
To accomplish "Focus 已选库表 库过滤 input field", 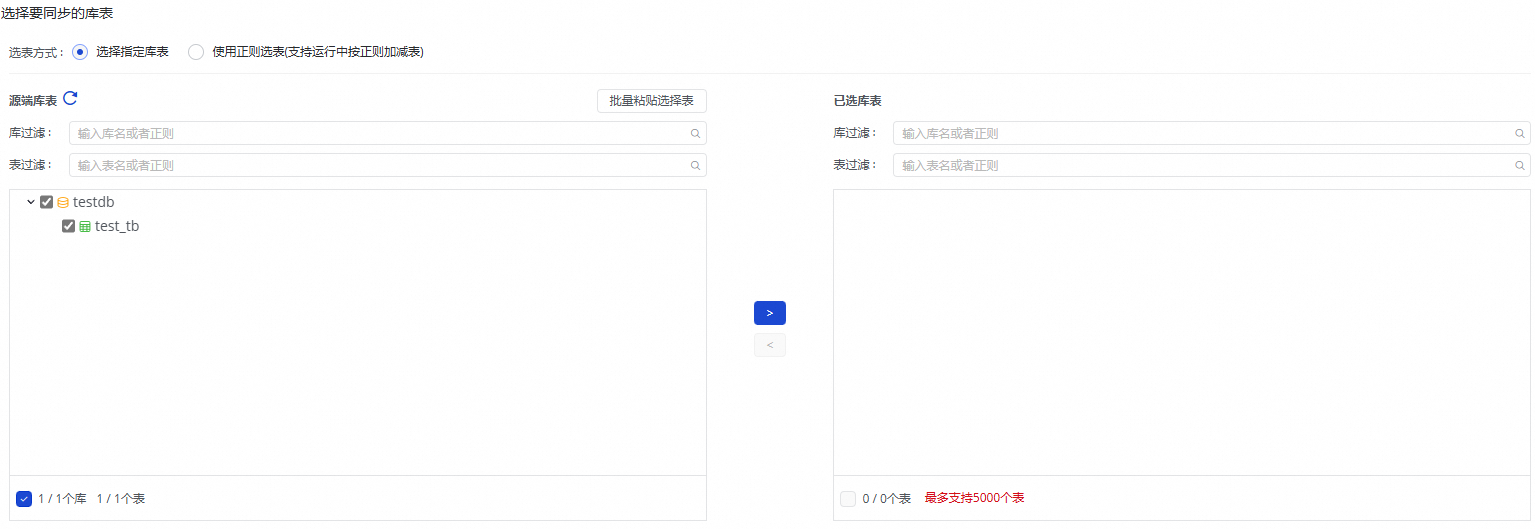I will point(1212,133).
